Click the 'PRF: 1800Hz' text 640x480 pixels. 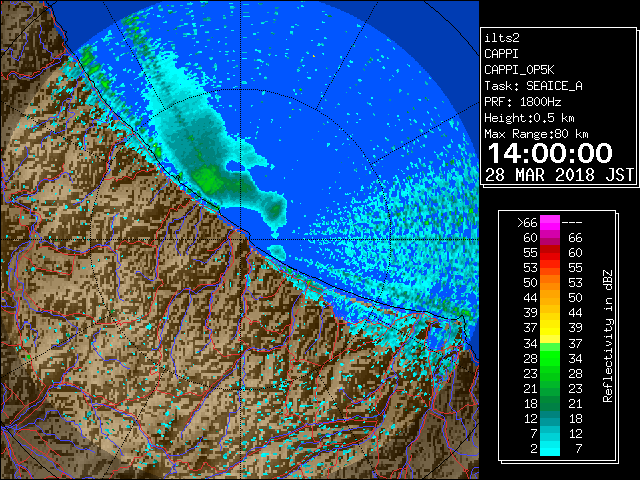(523, 102)
